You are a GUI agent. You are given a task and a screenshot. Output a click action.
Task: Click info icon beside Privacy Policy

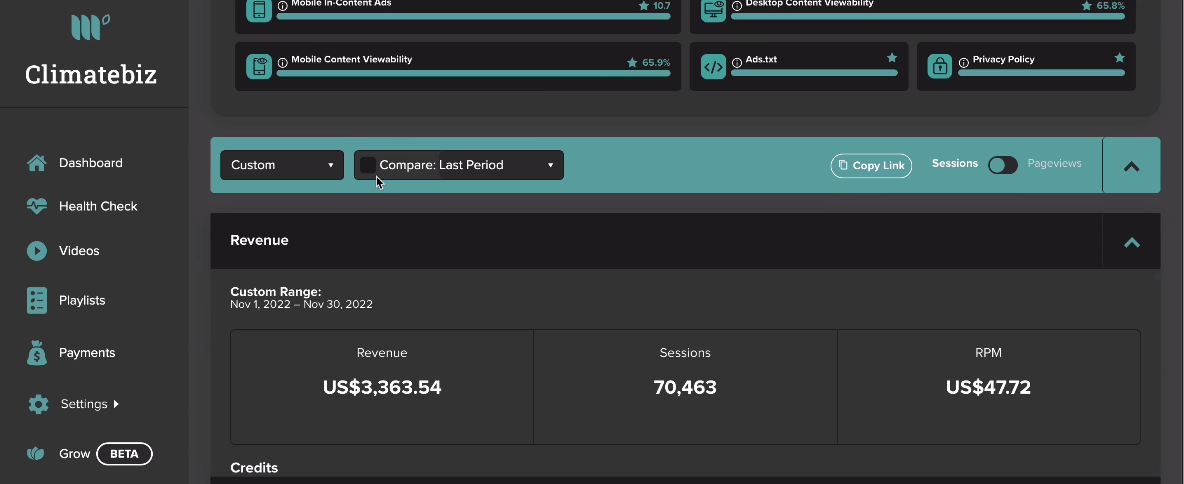tap(964, 63)
